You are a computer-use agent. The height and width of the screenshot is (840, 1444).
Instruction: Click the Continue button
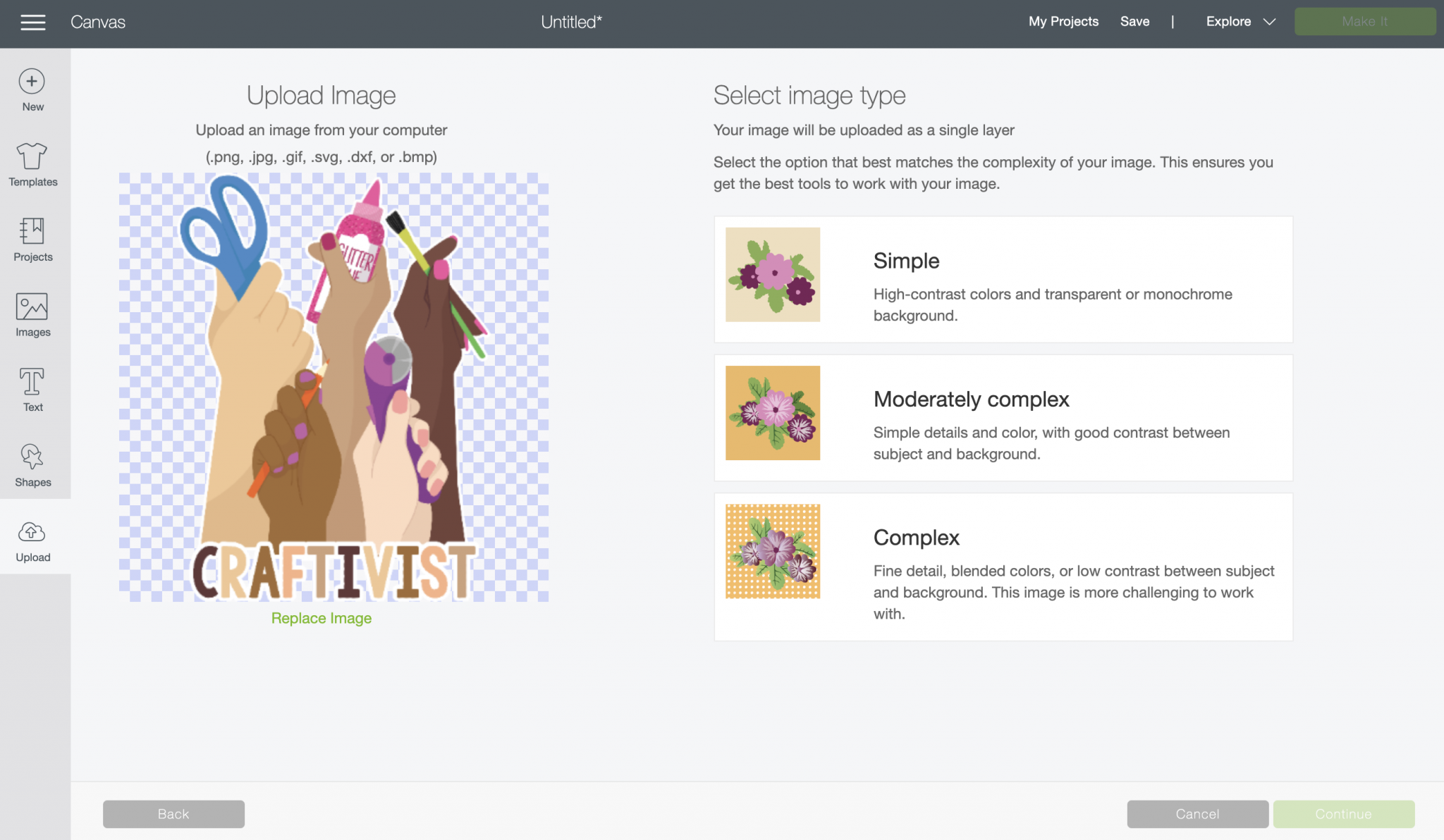pyautogui.click(x=1343, y=814)
